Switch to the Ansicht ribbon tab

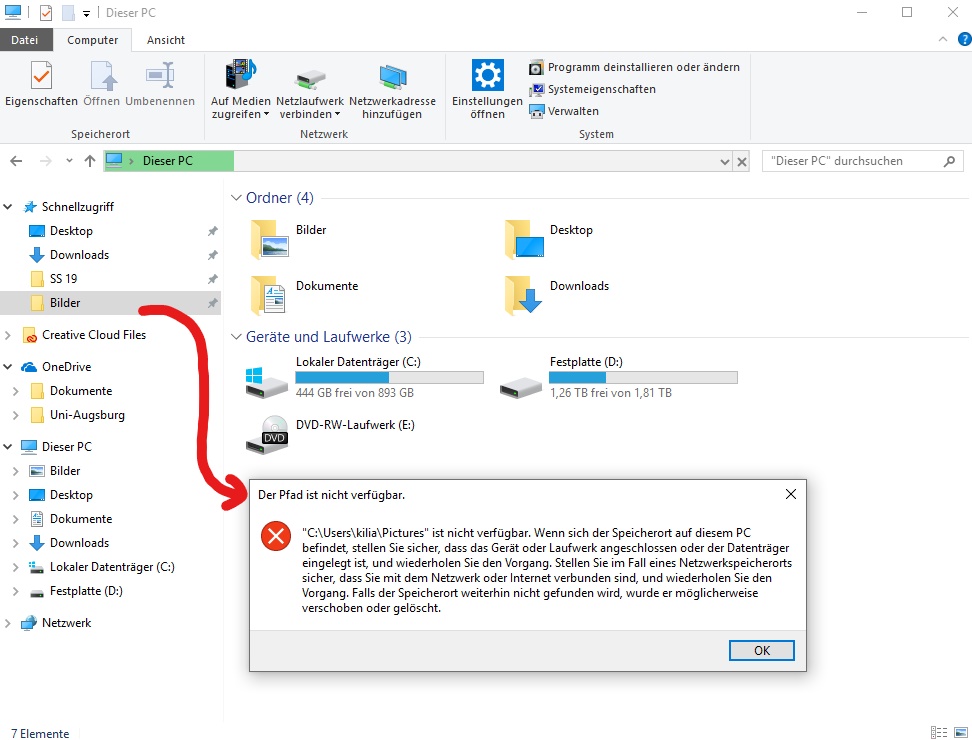(x=166, y=40)
